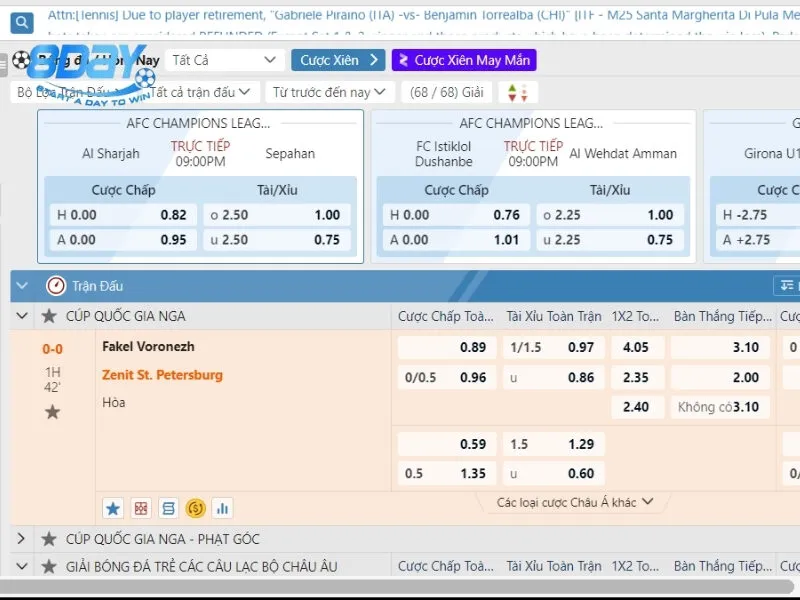Click the Cược Chấp Toà... column header
Image resolution: width=800 pixels, height=600 pixels.
[445, 316]
